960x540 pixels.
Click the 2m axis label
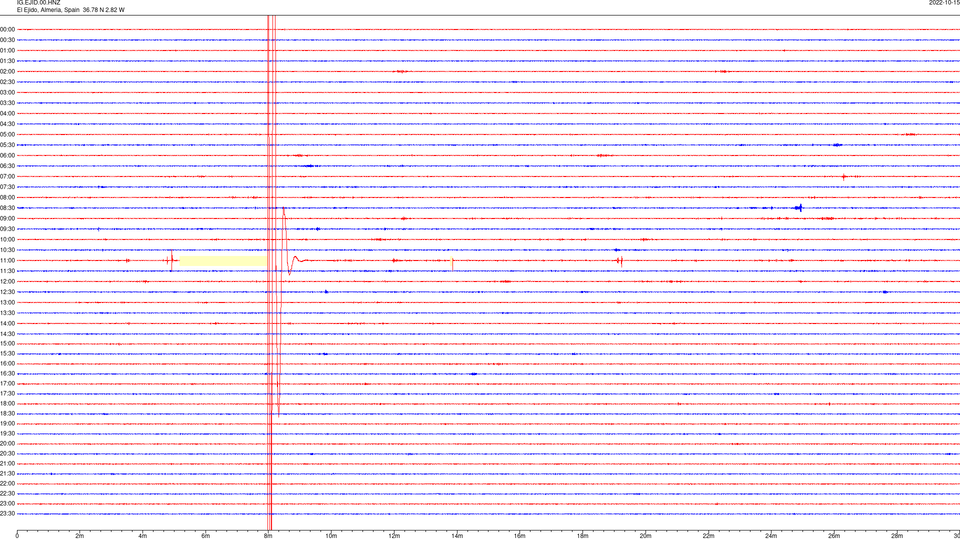pos(80,536)
